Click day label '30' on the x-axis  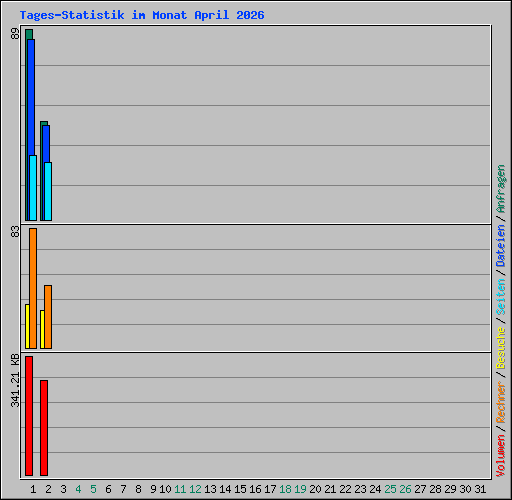click(x=465, y=489)
